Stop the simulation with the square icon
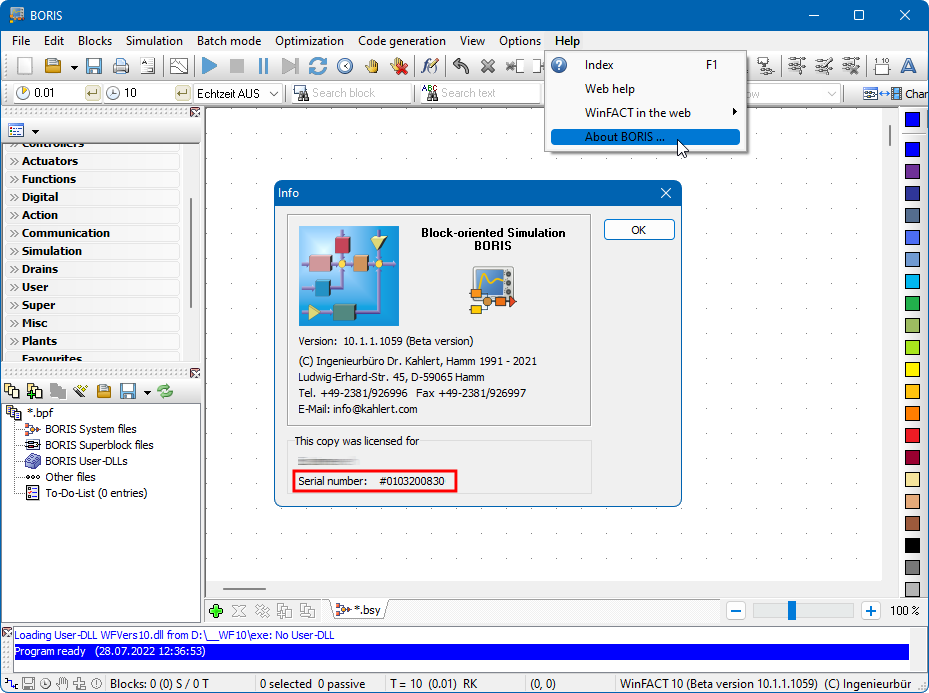929x693 pixels. (x=236, y=66)
